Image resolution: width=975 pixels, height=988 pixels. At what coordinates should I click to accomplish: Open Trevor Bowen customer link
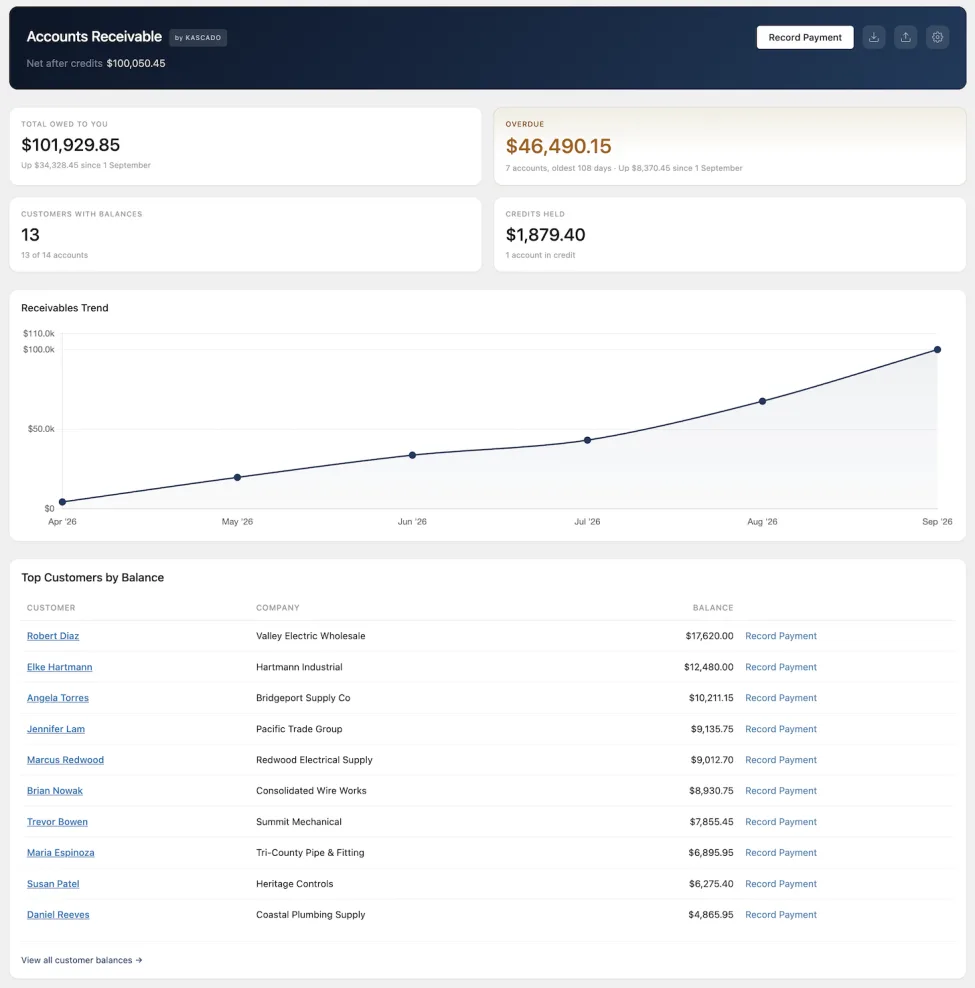[x=57, y=822]
